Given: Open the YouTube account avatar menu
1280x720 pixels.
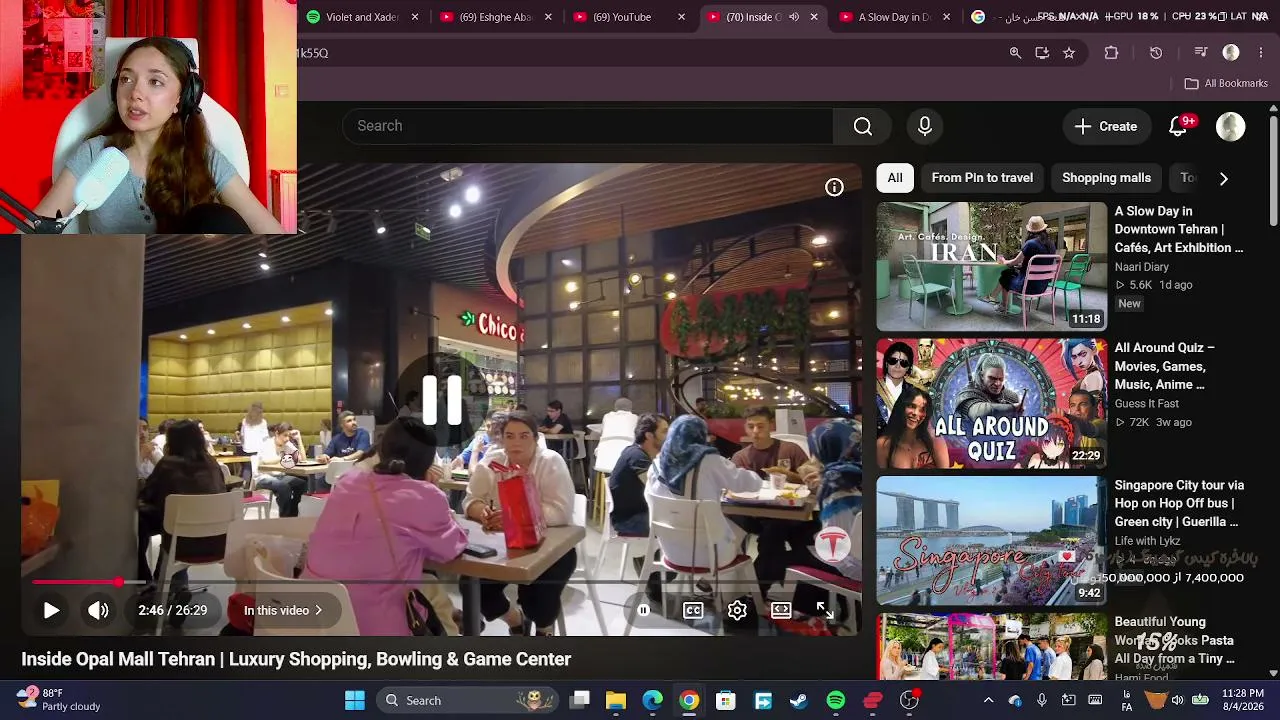Looking at the screenshot, I should (x=1231, y=126).
